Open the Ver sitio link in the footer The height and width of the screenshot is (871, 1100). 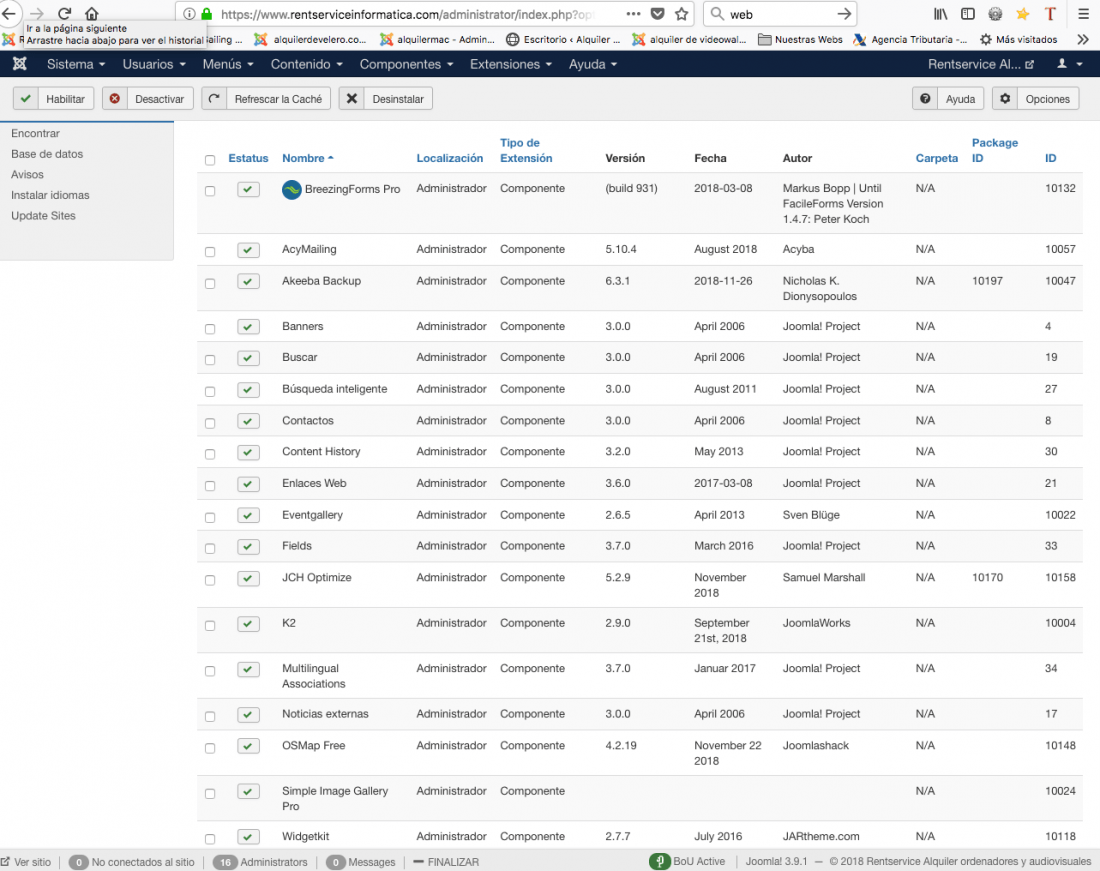tap(26, 862)
